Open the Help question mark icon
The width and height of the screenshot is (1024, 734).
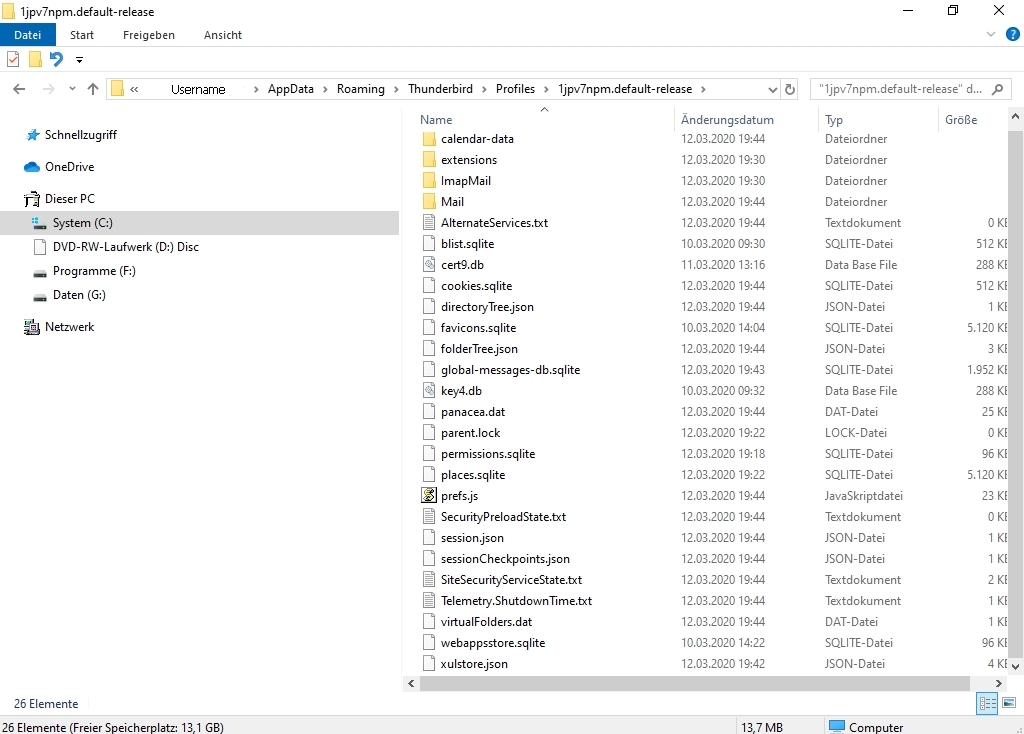coord(1013,34)
